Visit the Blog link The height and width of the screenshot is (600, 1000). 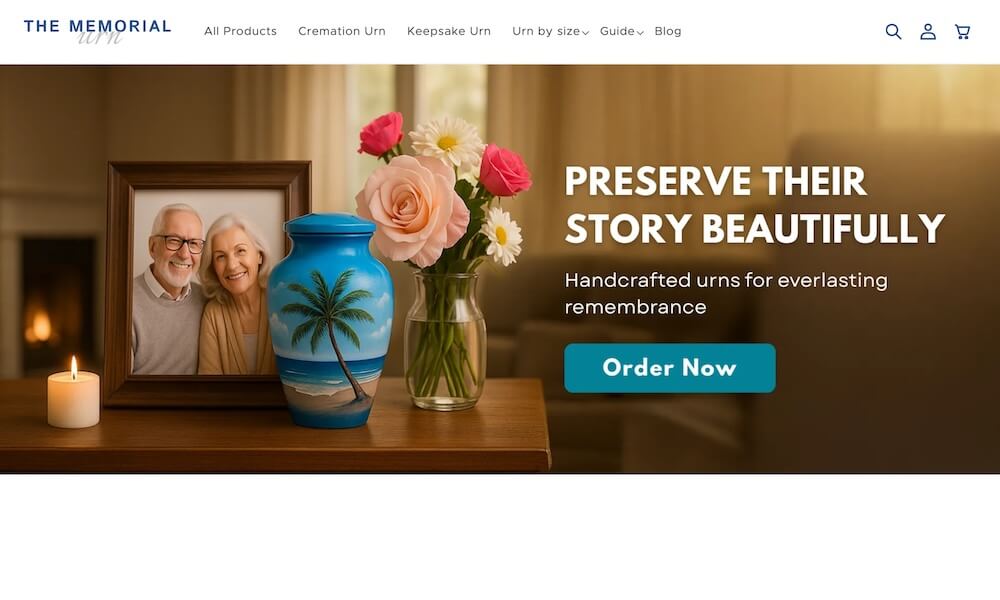pos(668,31)
